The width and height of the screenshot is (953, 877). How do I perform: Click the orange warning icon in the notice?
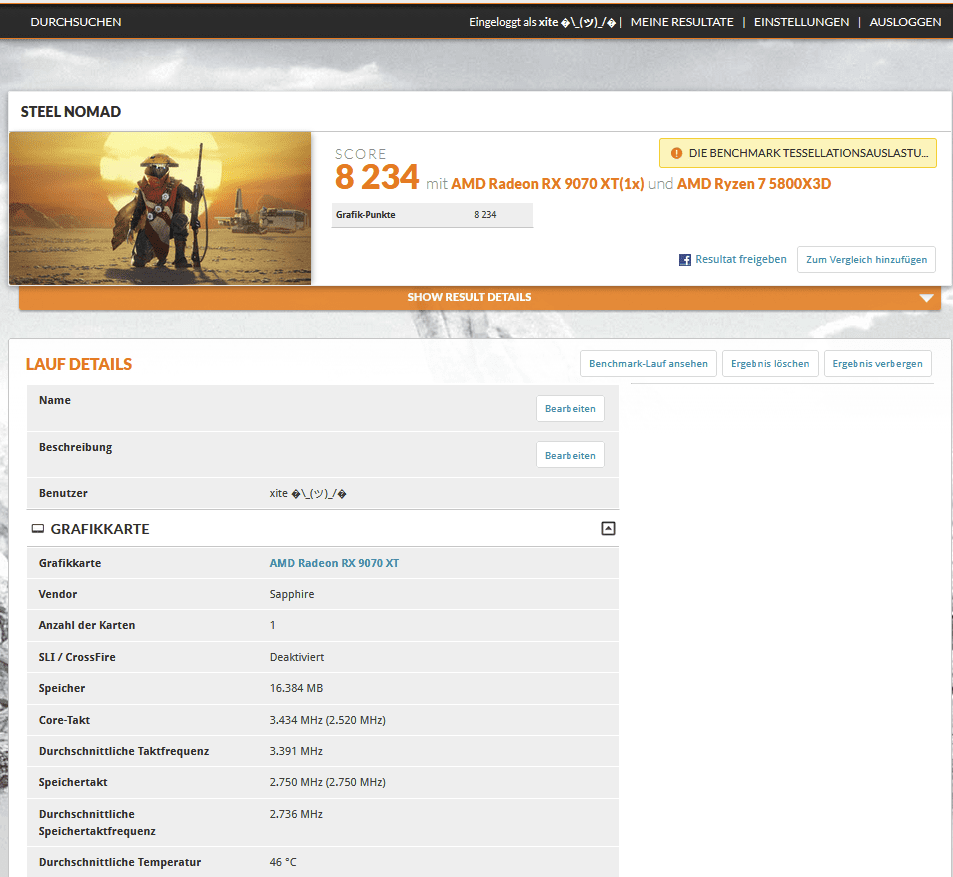(x=676, y=153)
